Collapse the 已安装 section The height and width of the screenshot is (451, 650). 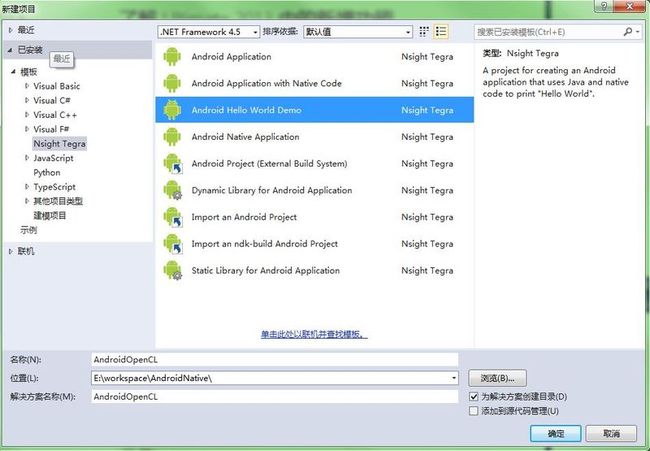[10, 50]
